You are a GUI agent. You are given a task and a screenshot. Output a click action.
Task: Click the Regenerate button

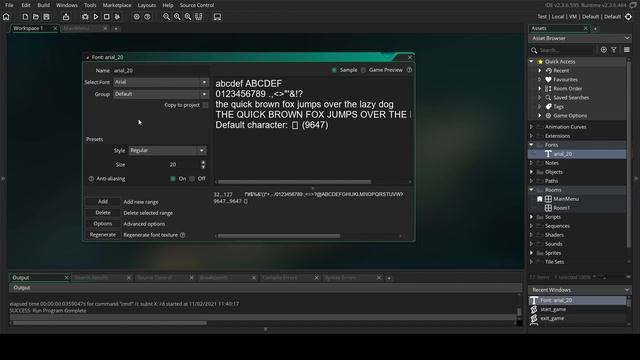(x=103, y=235)
